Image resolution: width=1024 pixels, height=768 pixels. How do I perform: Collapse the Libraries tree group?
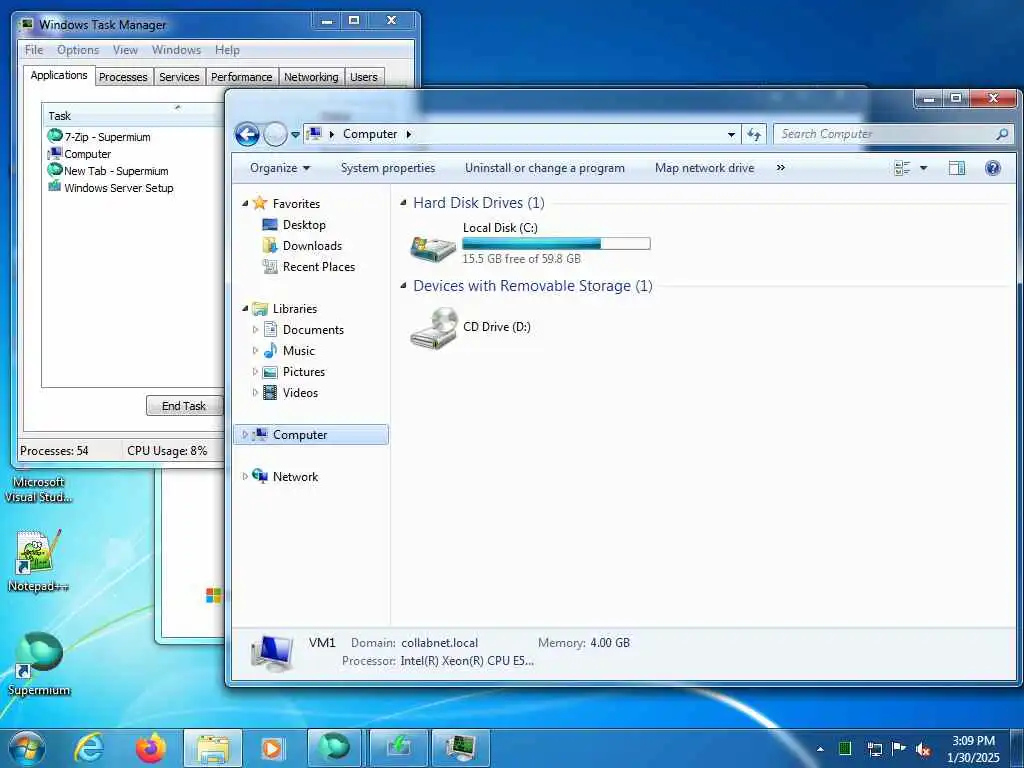(x=245, y=308)
